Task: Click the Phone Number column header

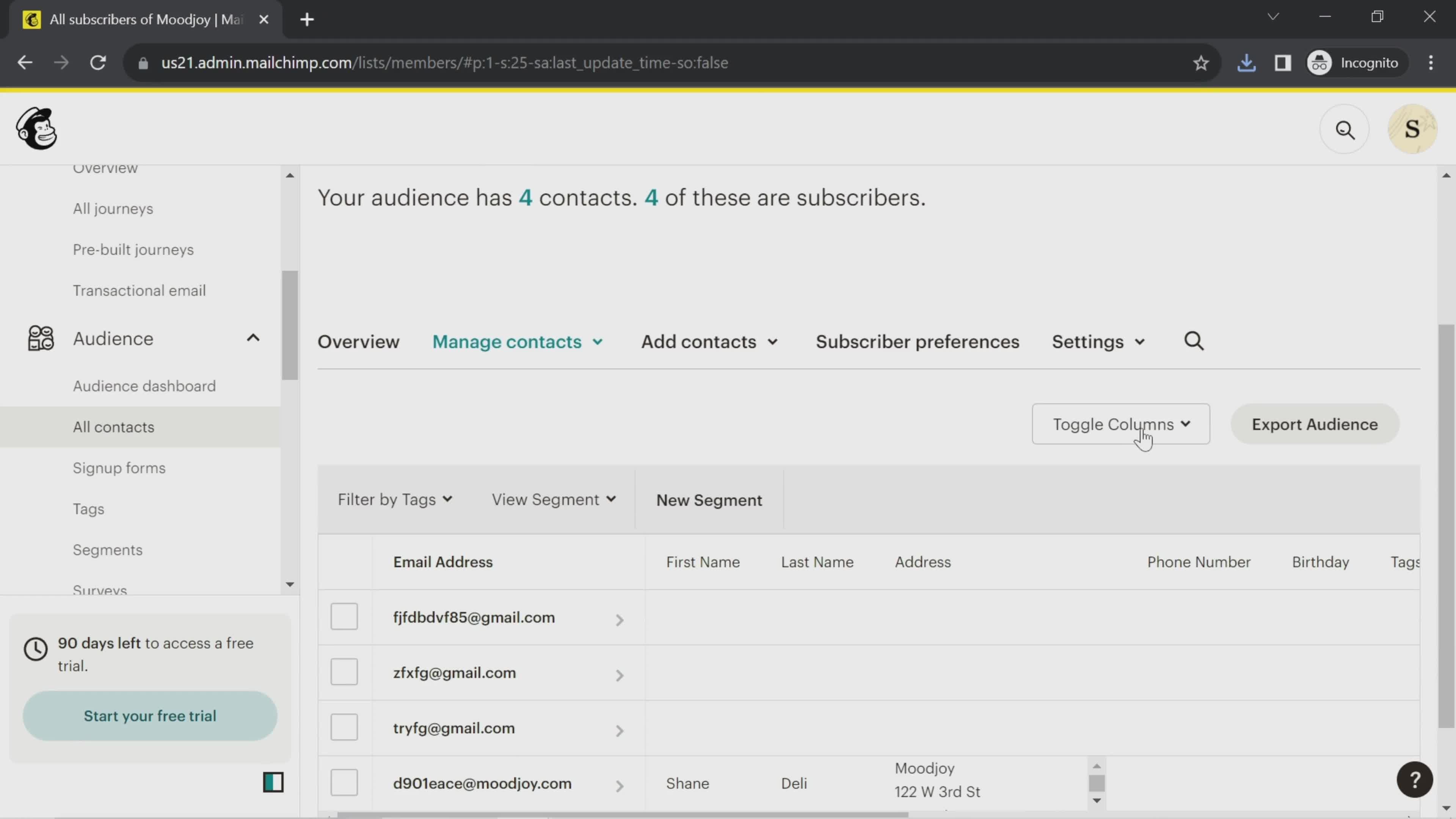Action: pyautogui.click(x=1199, y=562)
